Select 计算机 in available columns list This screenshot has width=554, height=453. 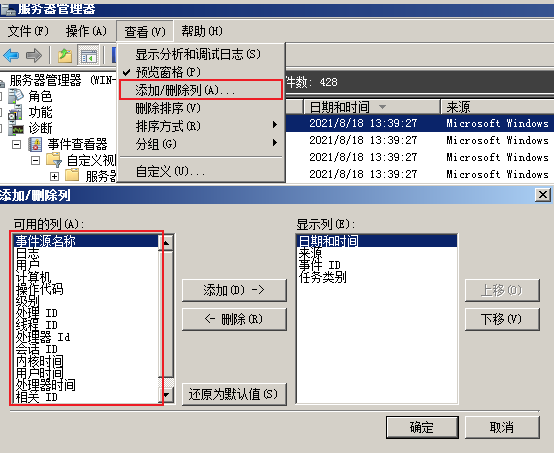click(87, 277)
